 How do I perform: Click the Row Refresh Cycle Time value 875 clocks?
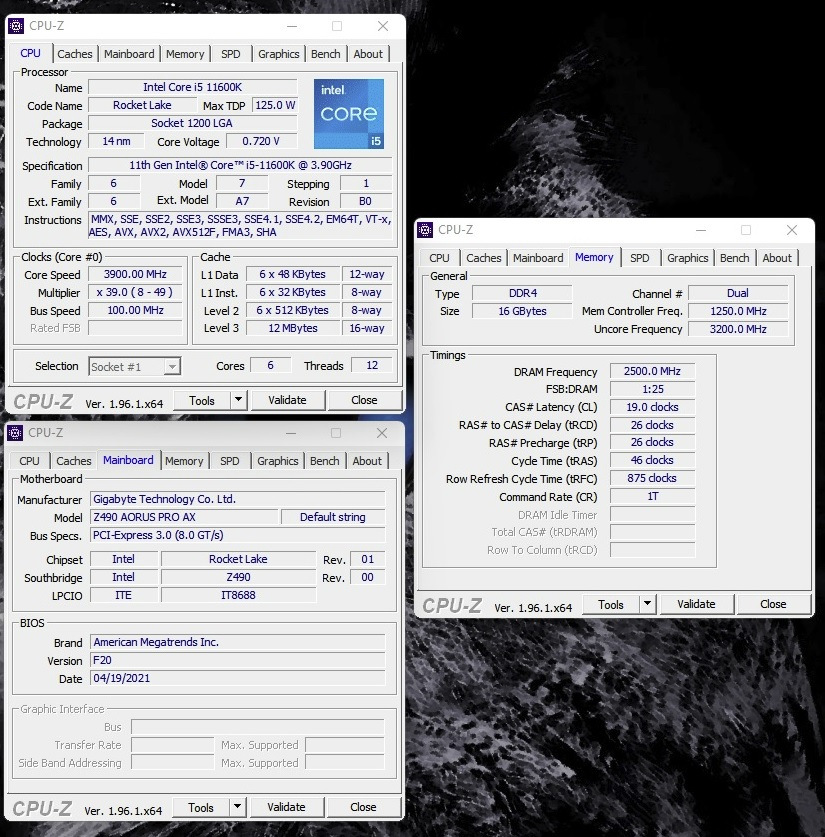652,478
